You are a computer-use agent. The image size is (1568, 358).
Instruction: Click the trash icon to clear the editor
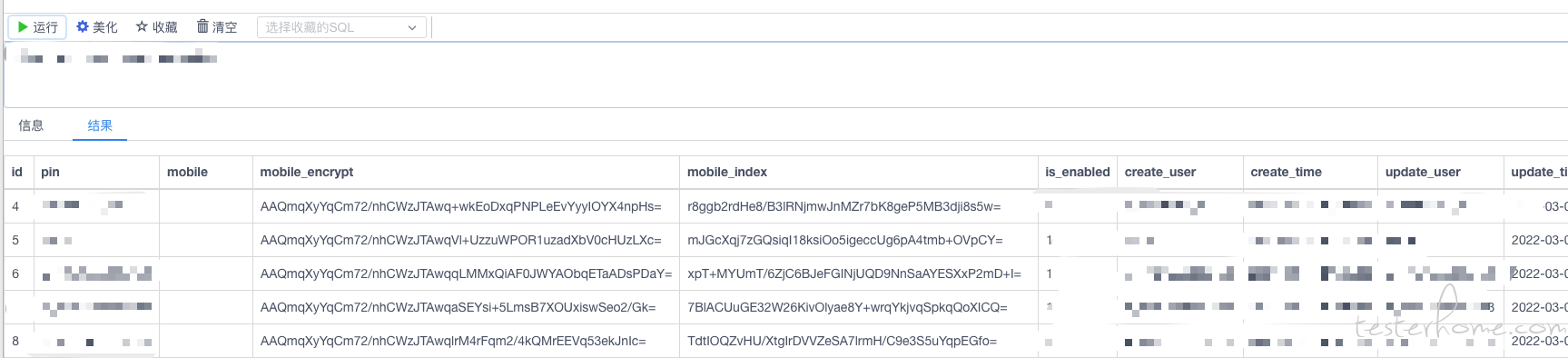[202, 26]
